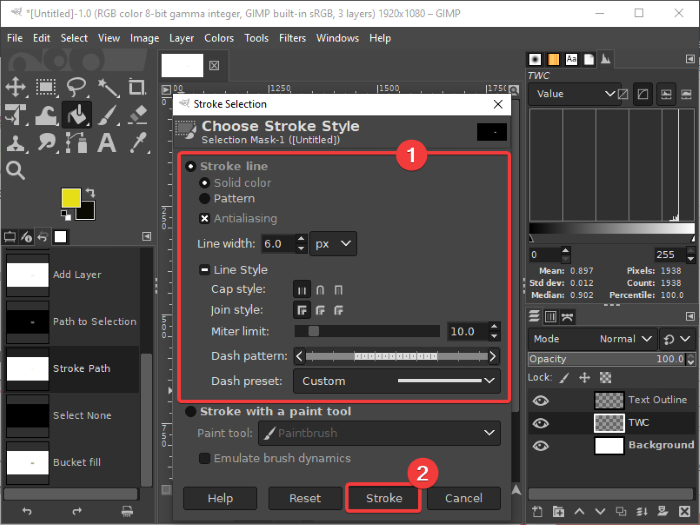Open the Dash preset dropdown

tap(396, 381)
